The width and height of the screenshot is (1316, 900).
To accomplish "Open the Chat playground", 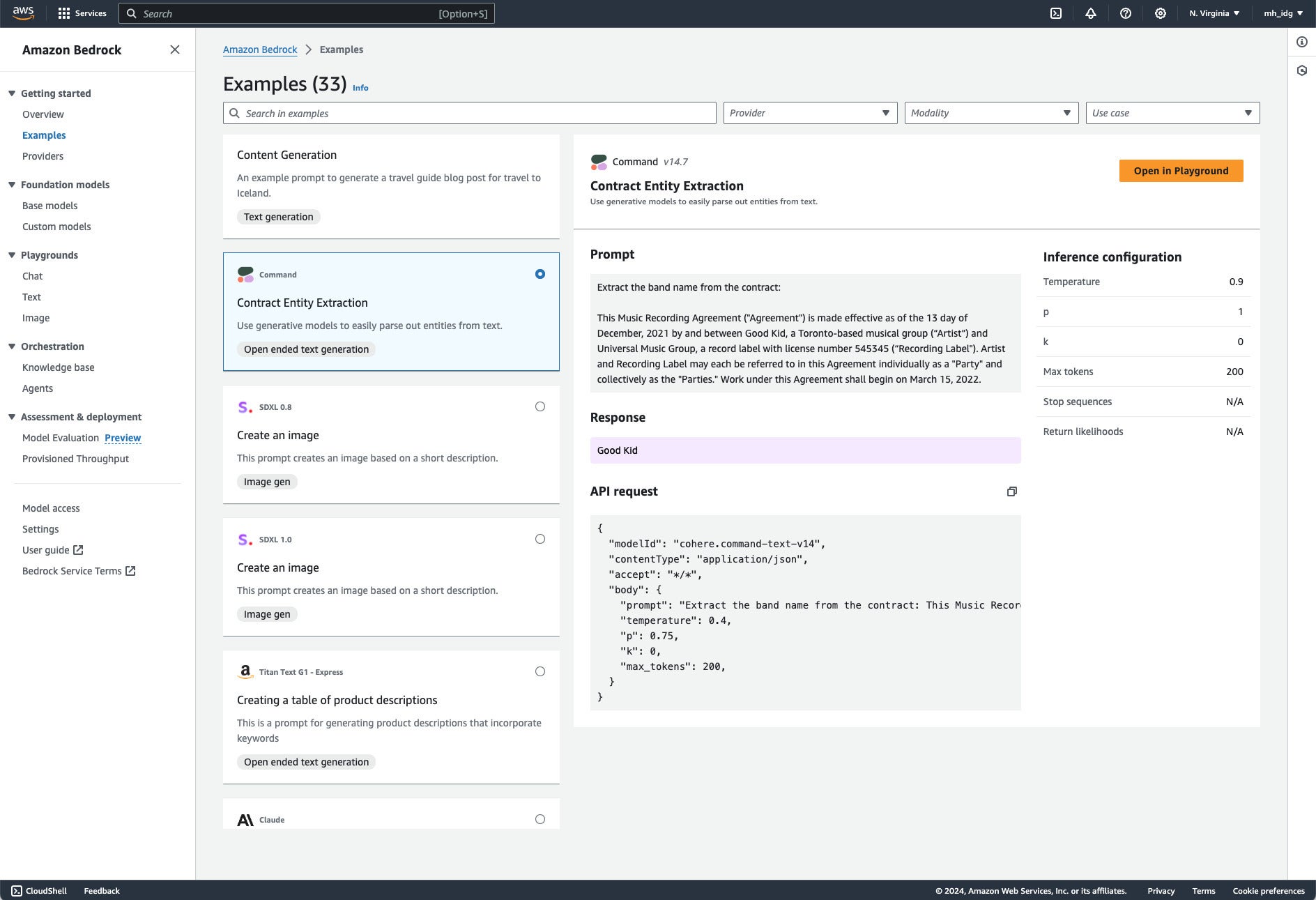I will pos(32,276).
